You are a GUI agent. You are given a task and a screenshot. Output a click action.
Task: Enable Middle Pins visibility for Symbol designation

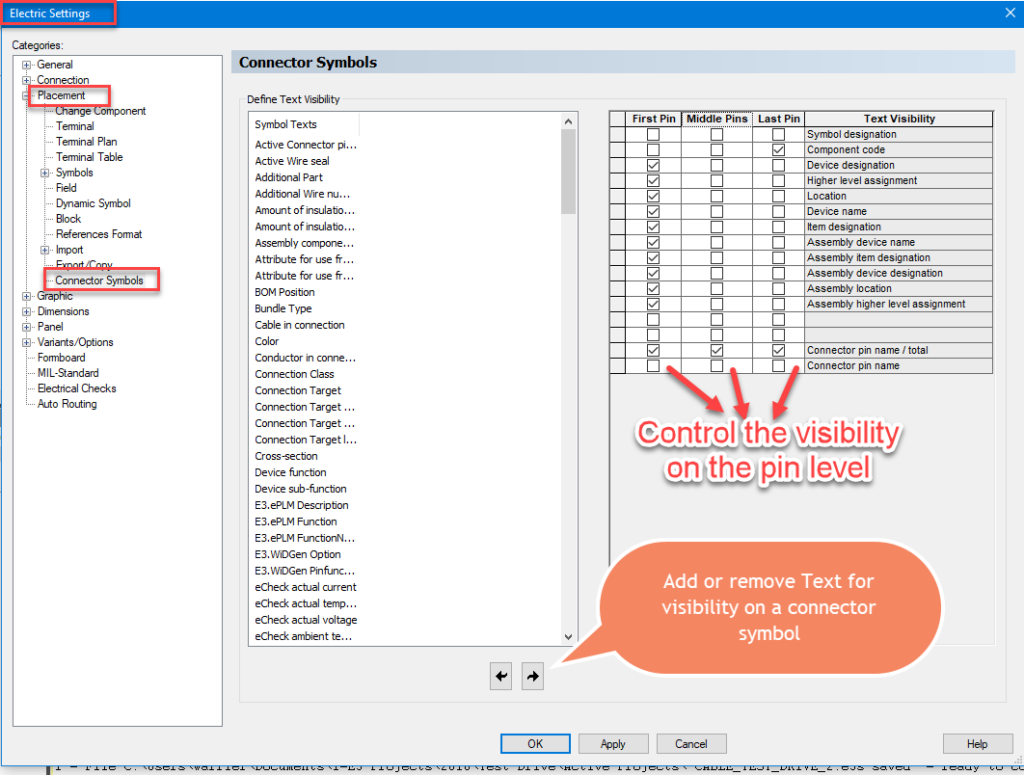[717, 134]
